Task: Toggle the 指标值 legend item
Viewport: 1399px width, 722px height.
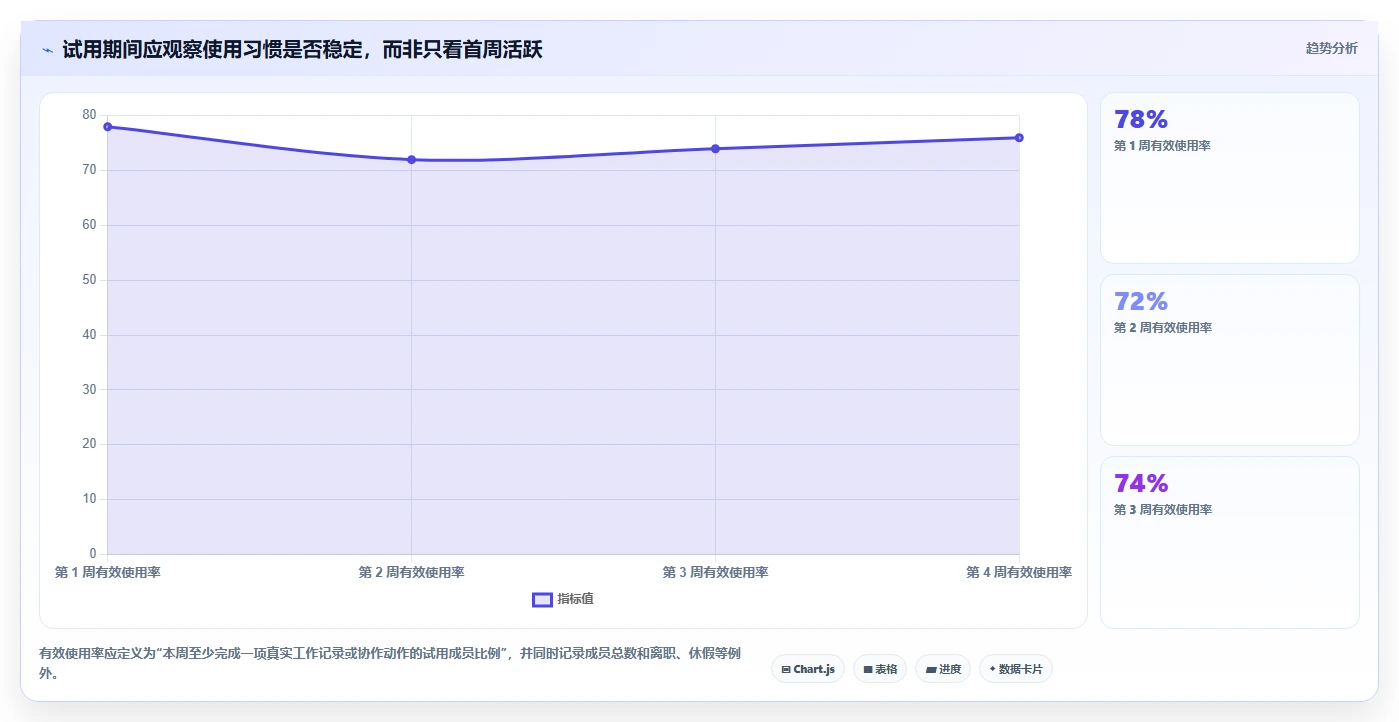Action: (563, 599)
